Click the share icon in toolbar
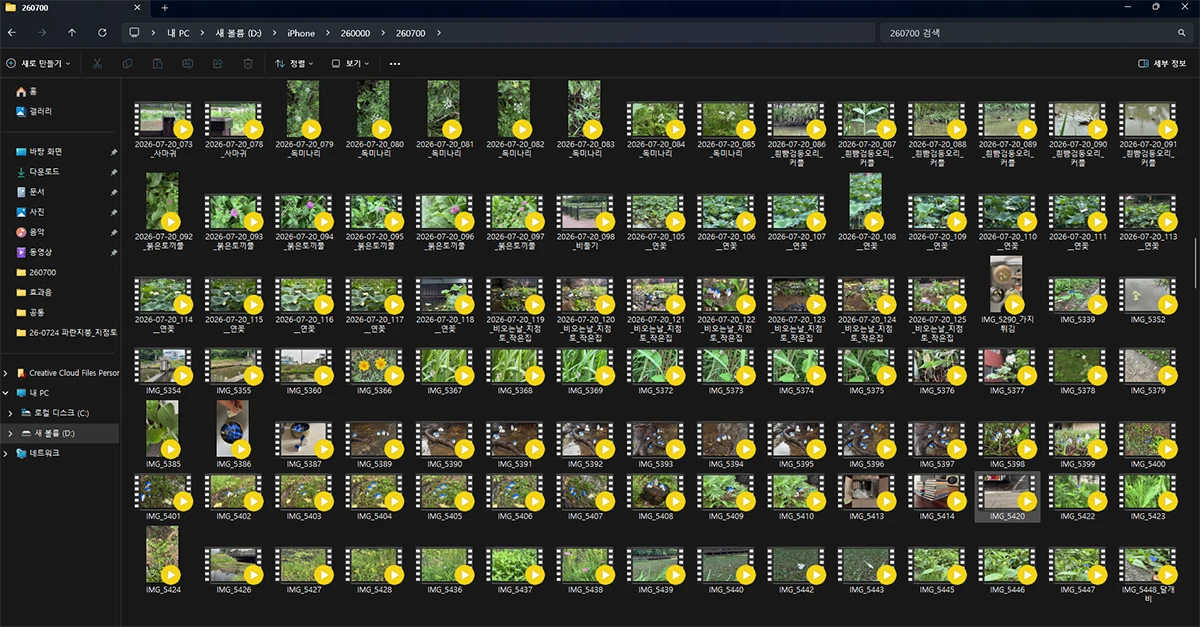Screen dimensions: 1200x627 218,63
